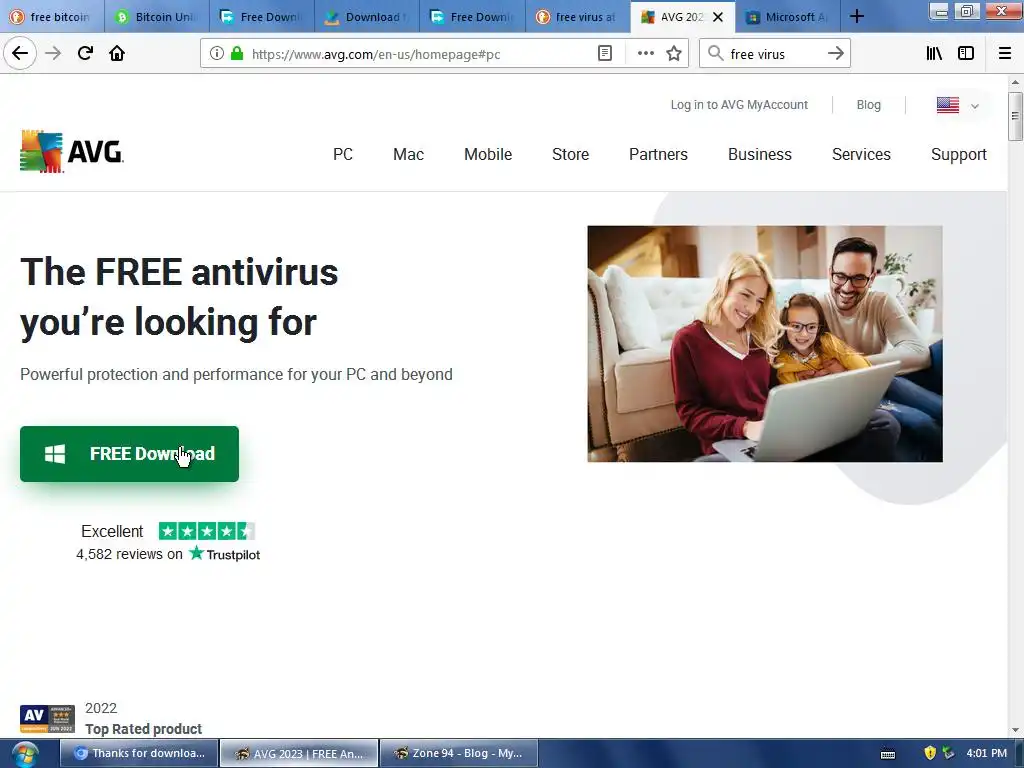
Task: Click the AV-Comparatives award badge
Action: tap(47, 718)
